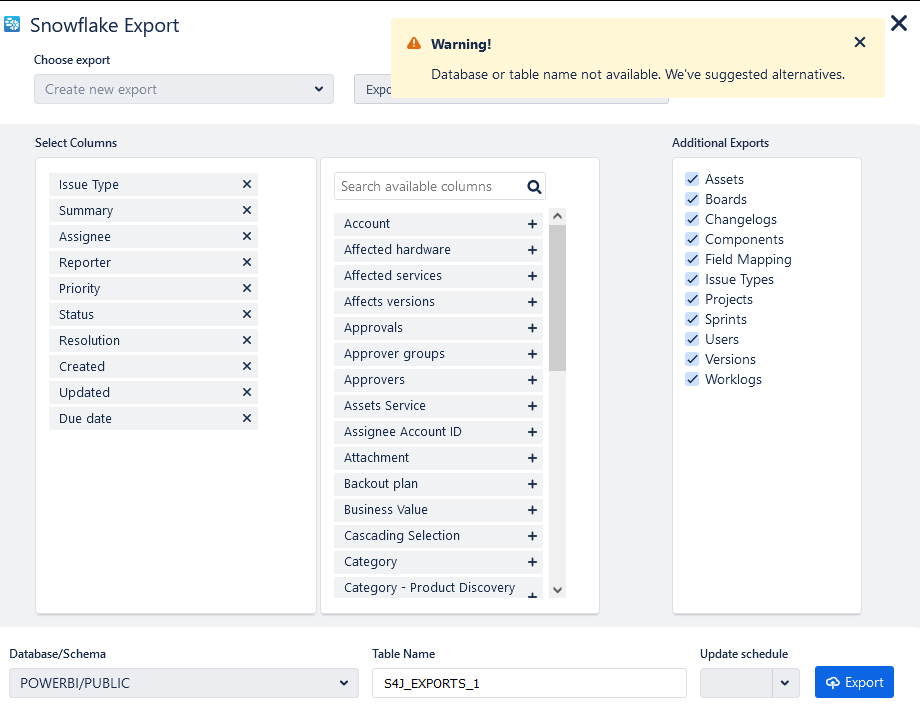Viewport: 920px width, 719px height.
Task: Disable the Changelogs additional export
Action: point(692,219)
